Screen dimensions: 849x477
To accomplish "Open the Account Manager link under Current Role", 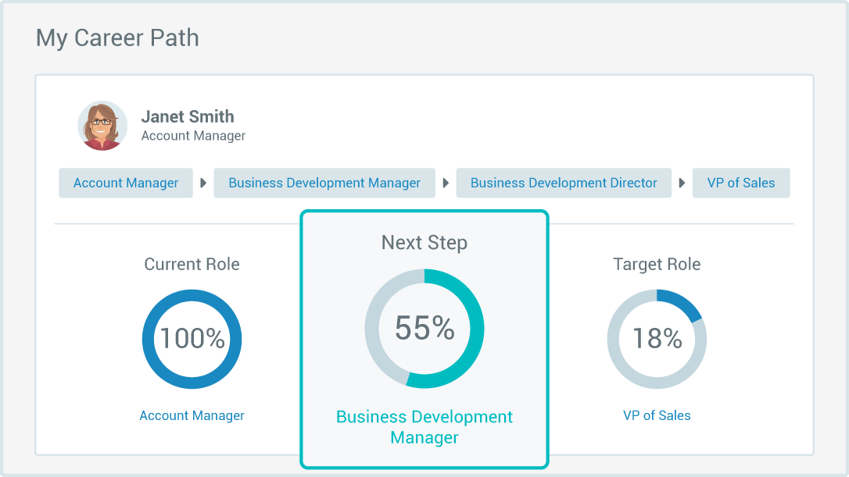I will pos(192,415).
